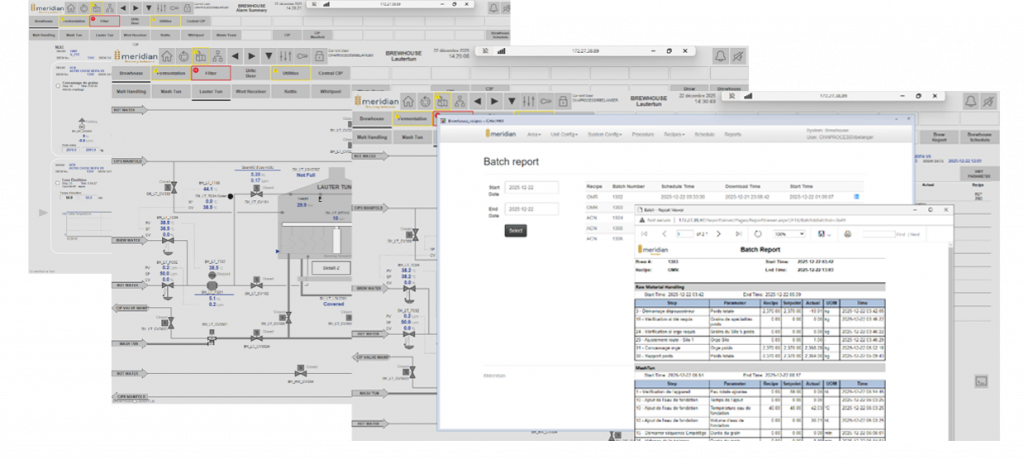Click the Brew Report button on the right
The image size is (1024, 460).
pyautogui.click(x=938, y=136)
